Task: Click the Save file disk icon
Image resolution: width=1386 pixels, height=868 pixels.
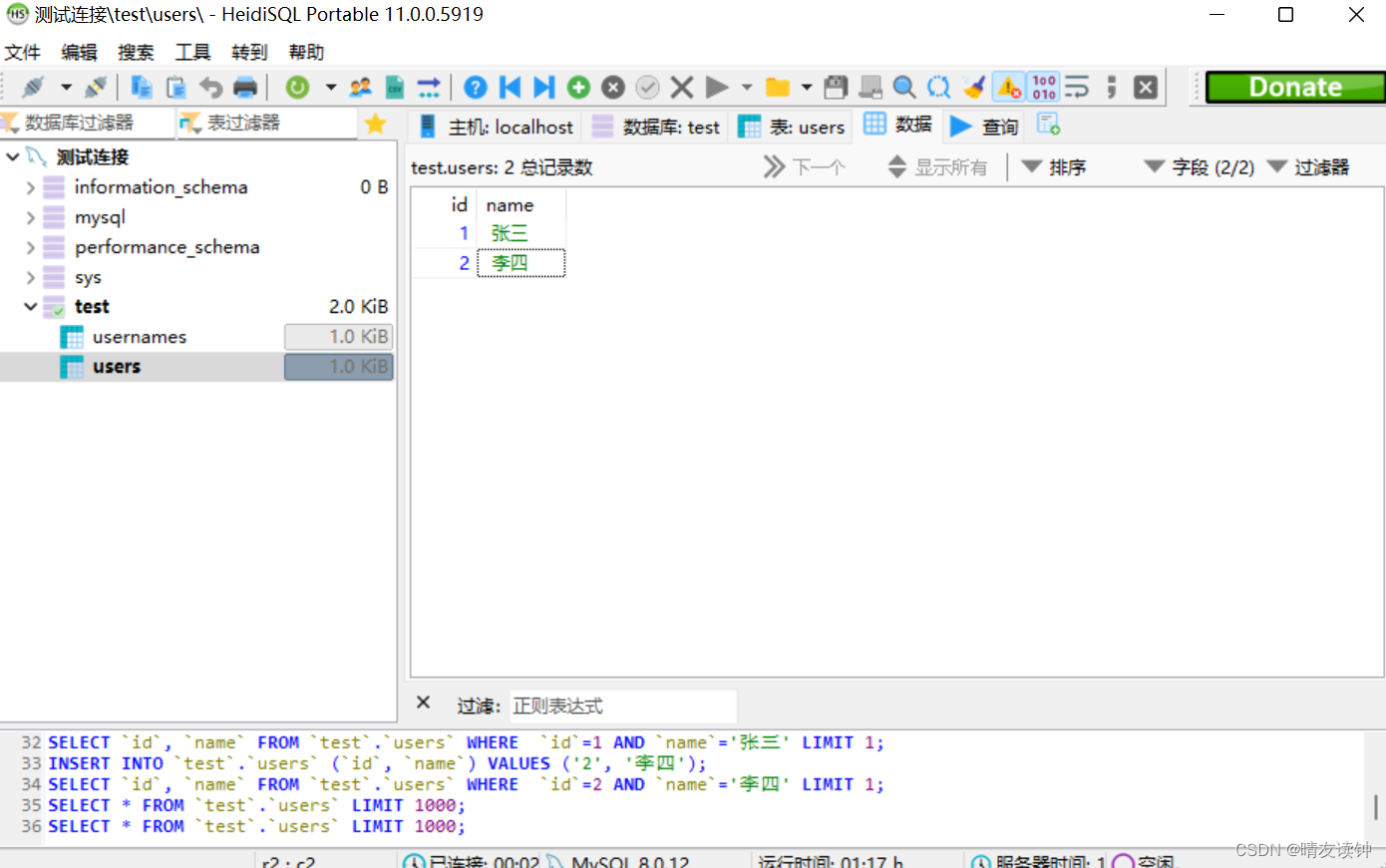Action: click(x=835, y=87)
